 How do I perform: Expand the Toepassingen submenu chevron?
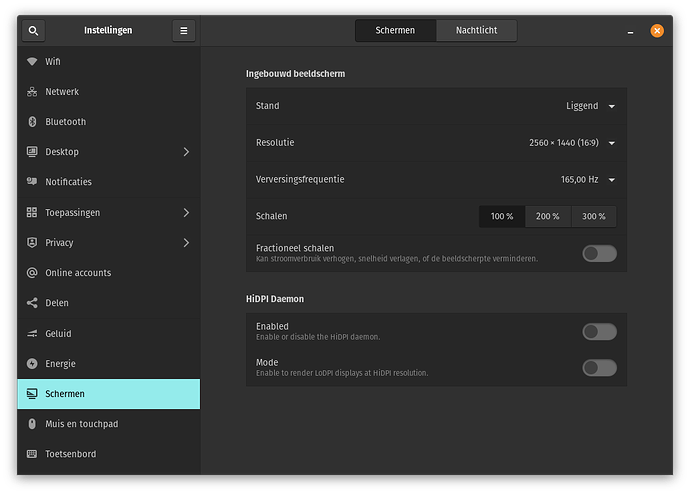pos(186,212)
